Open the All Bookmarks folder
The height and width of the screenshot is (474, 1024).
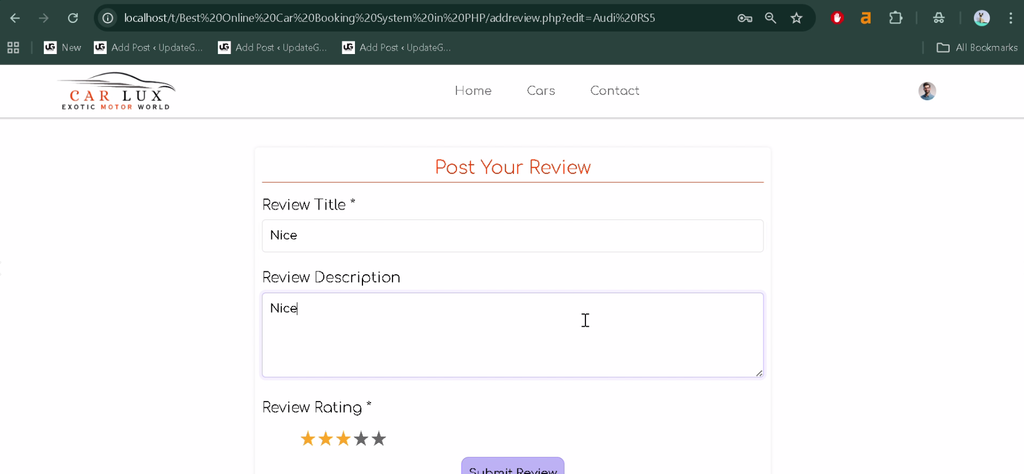click(976, 48)
